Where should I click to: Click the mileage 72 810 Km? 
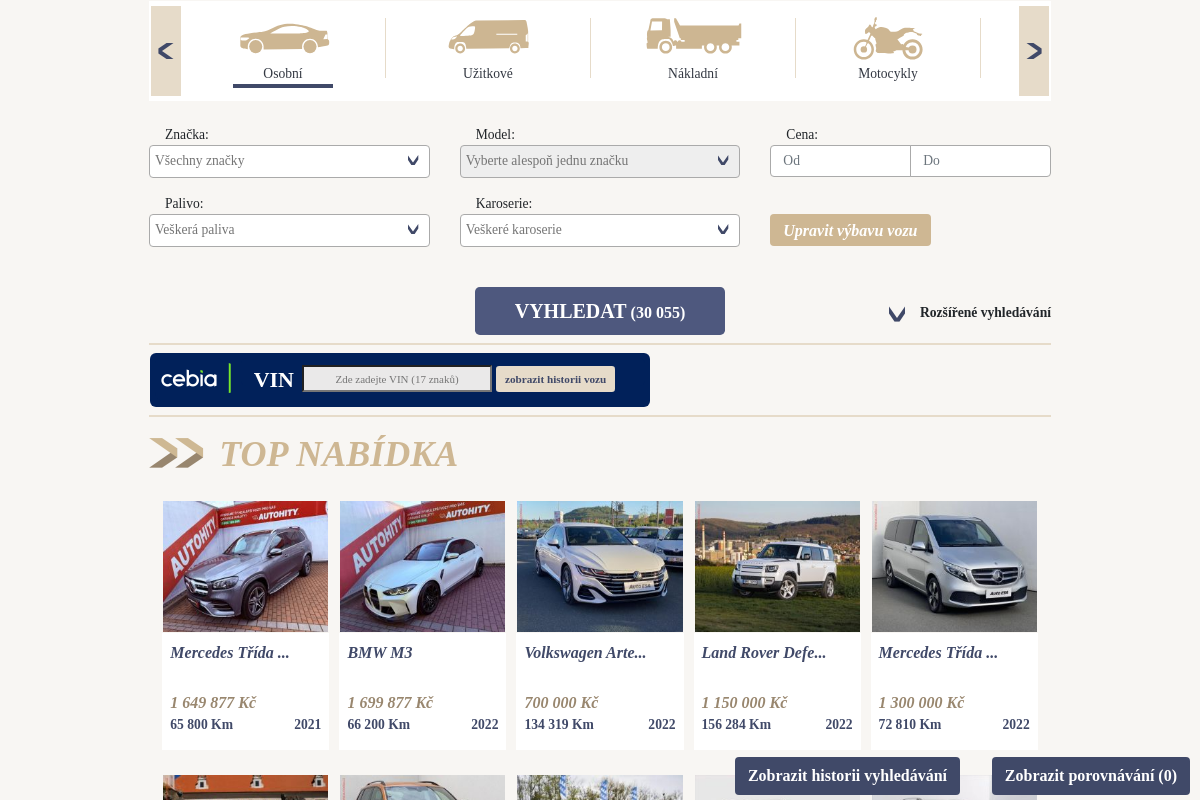pos(910,725)
